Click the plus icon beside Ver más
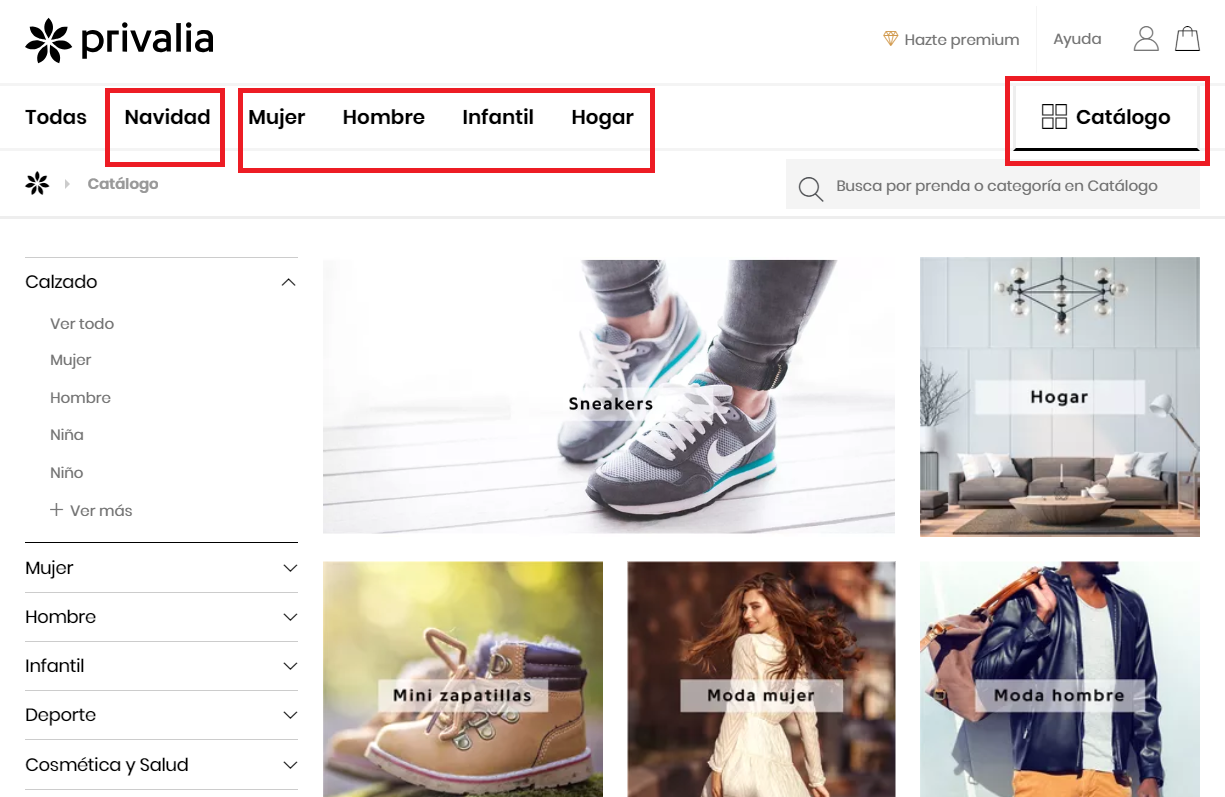Image resolution: width=1225 pixels, height=797 pixels. pyautogui.click(x=57, y=510)
